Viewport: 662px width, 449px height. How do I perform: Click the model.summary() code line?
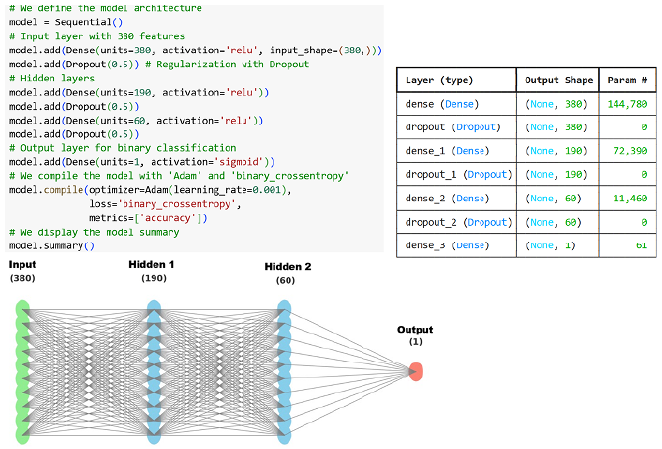(51, 245)
